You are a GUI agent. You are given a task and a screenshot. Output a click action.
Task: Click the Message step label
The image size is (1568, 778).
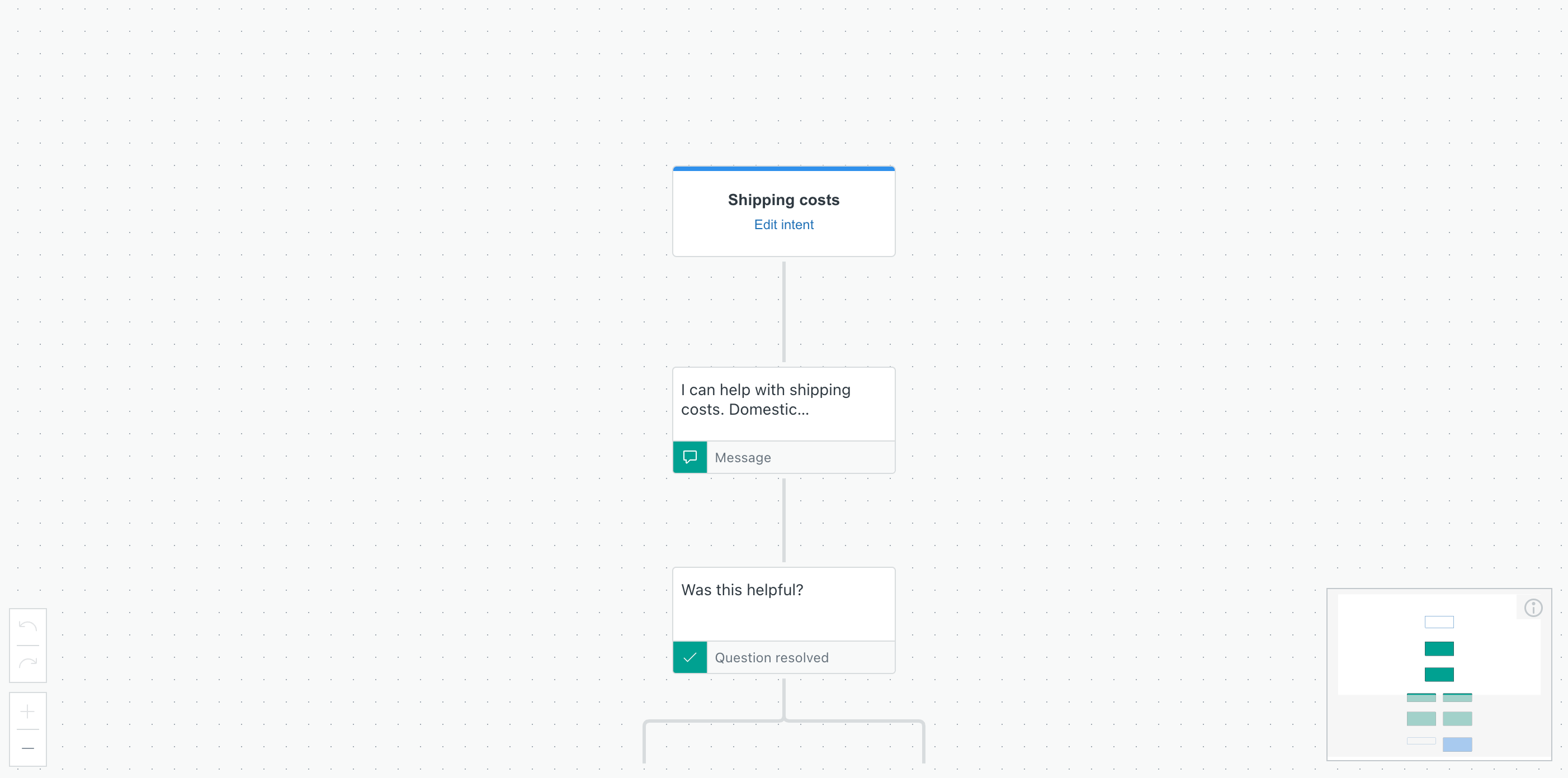tap(742, 457)
